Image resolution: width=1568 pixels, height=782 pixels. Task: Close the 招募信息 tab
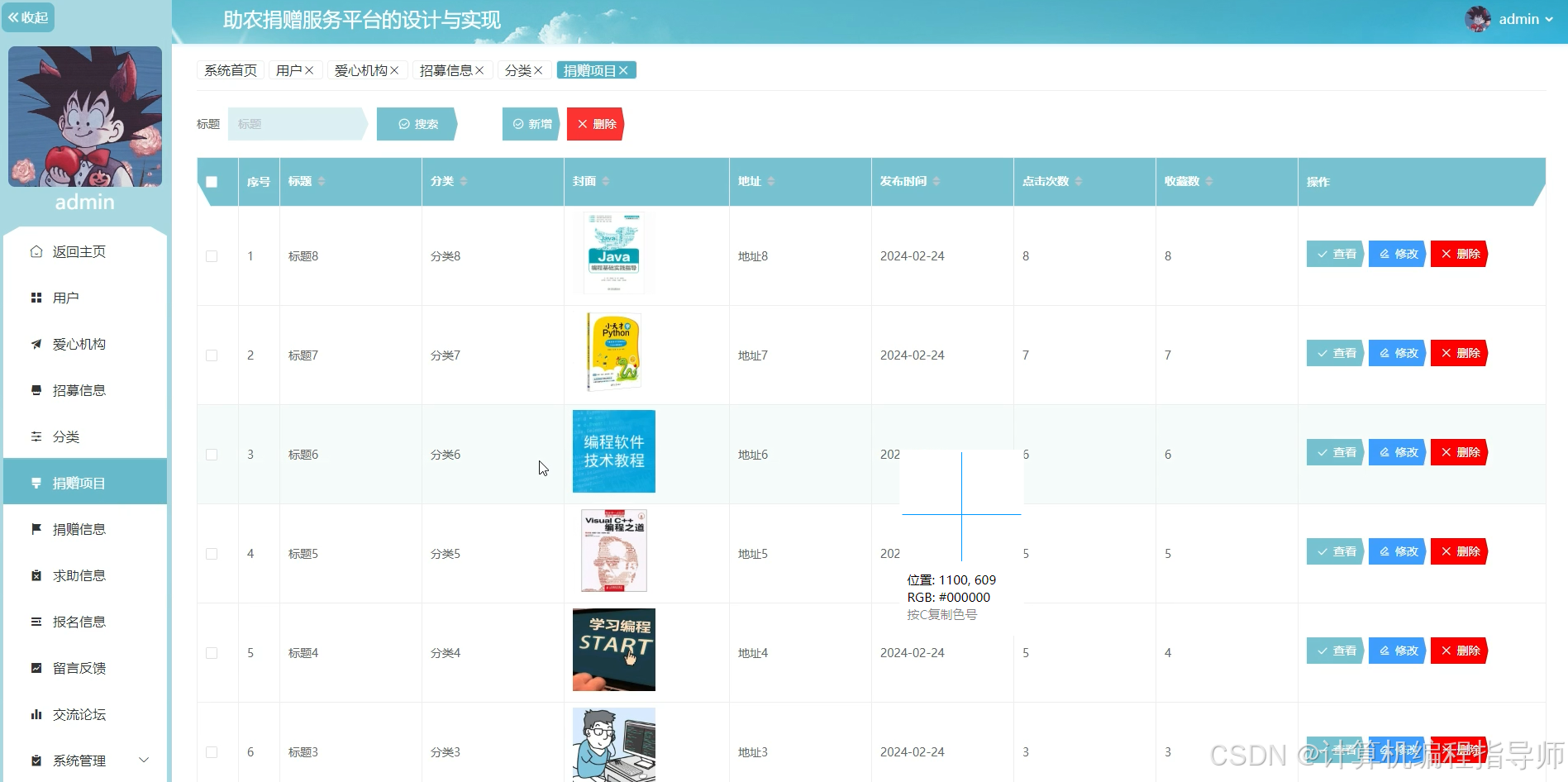(x=479, y=70)
